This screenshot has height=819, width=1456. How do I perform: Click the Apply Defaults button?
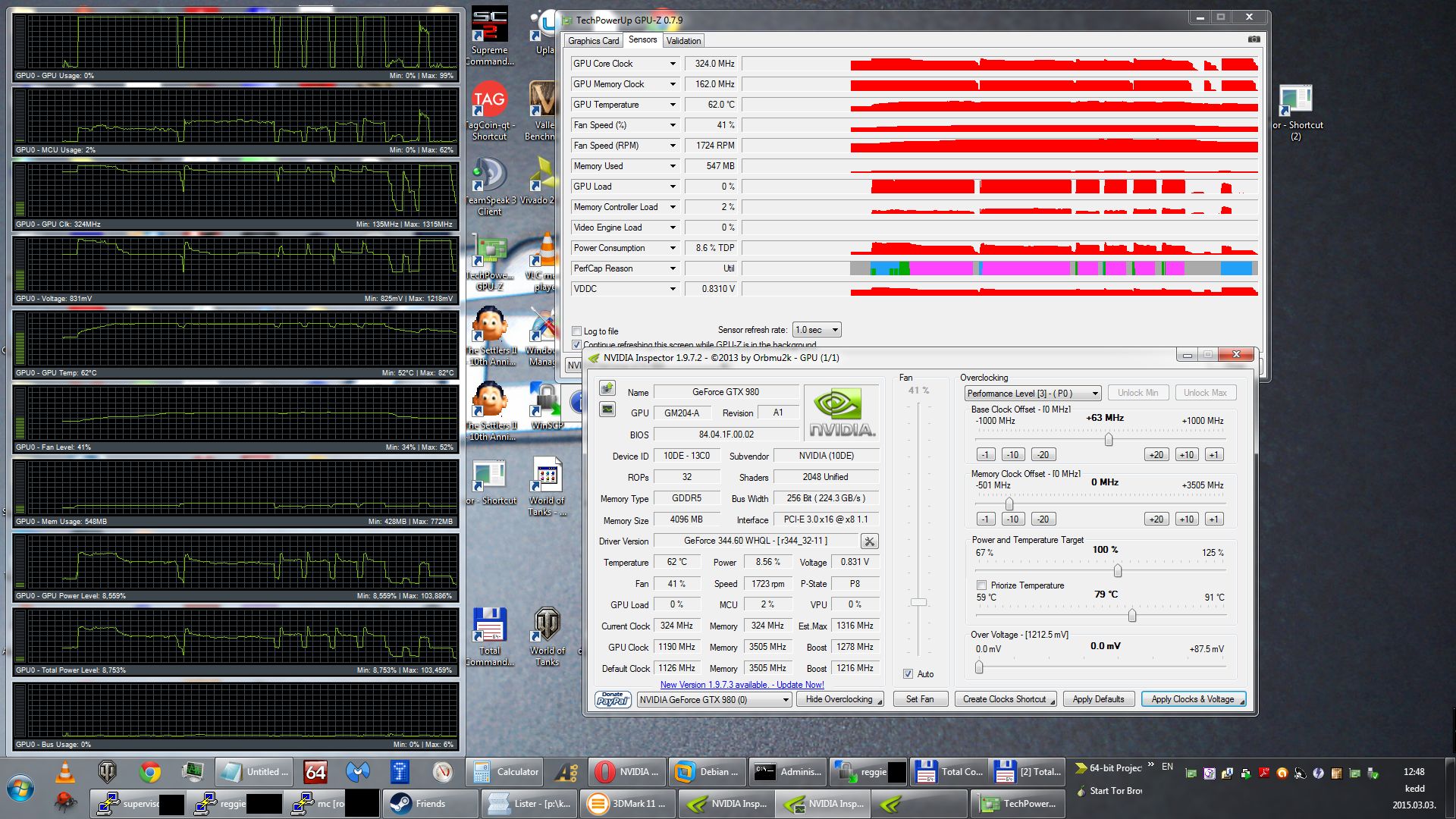coord(1098,699)
